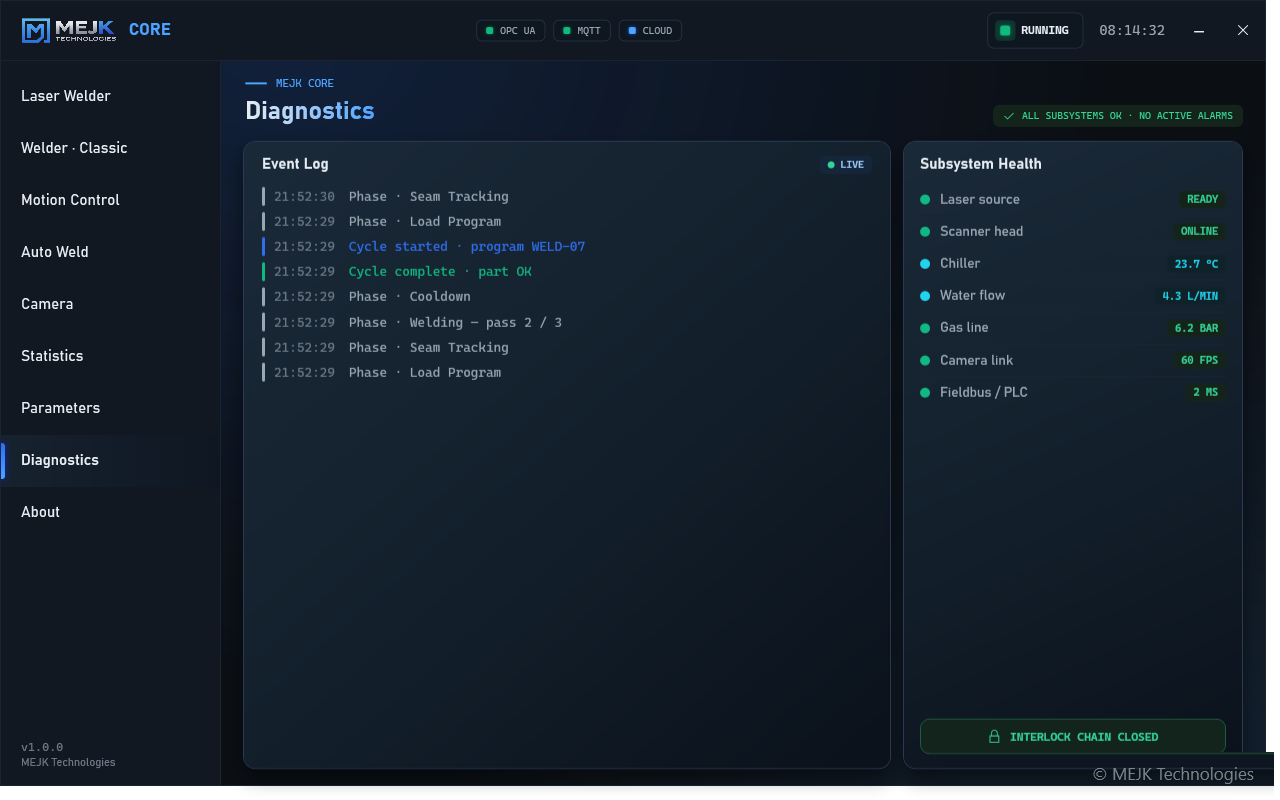Click the Water flow status dot
This screenshot has height=800, width=1280.
(x=925, y=296)
